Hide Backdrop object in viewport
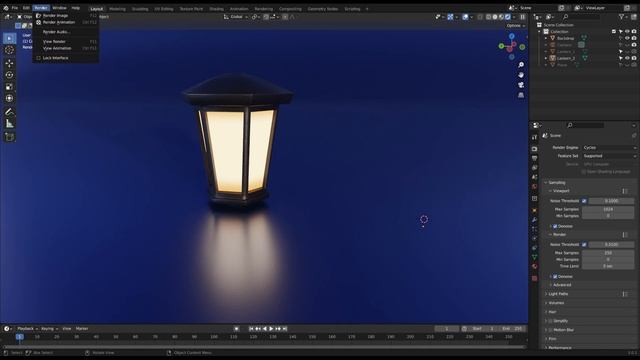The height and width of the screenshot is (360, 640). (x=627, y=38)
